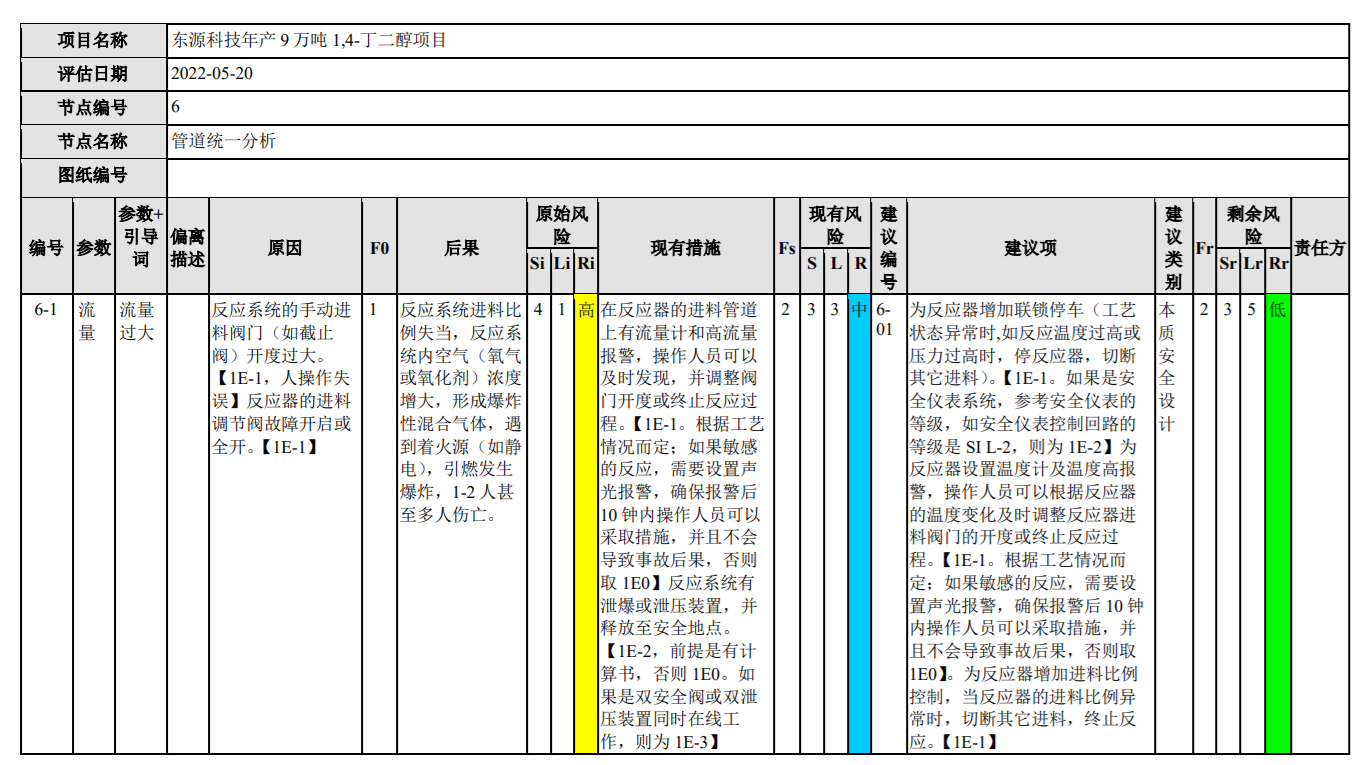The image size is (1371, 765).
Task: Click the suggestion number 6-01 cell
Action: click(x=888, y=523)
